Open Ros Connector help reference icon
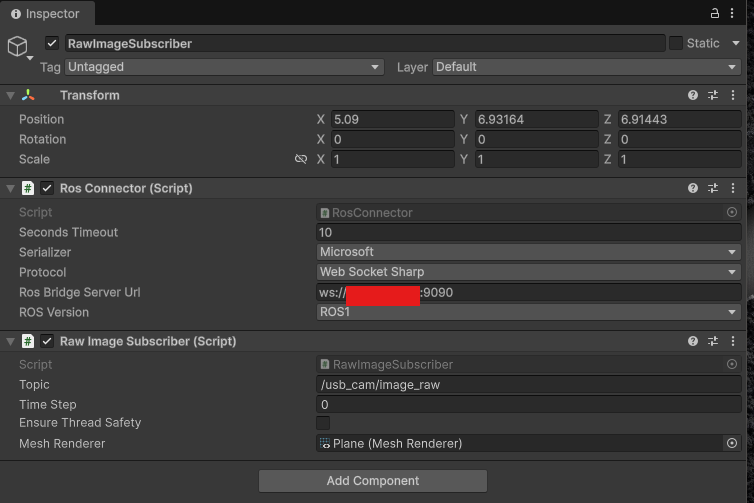This screenshot has width=754, height=503. click(693, 188)
